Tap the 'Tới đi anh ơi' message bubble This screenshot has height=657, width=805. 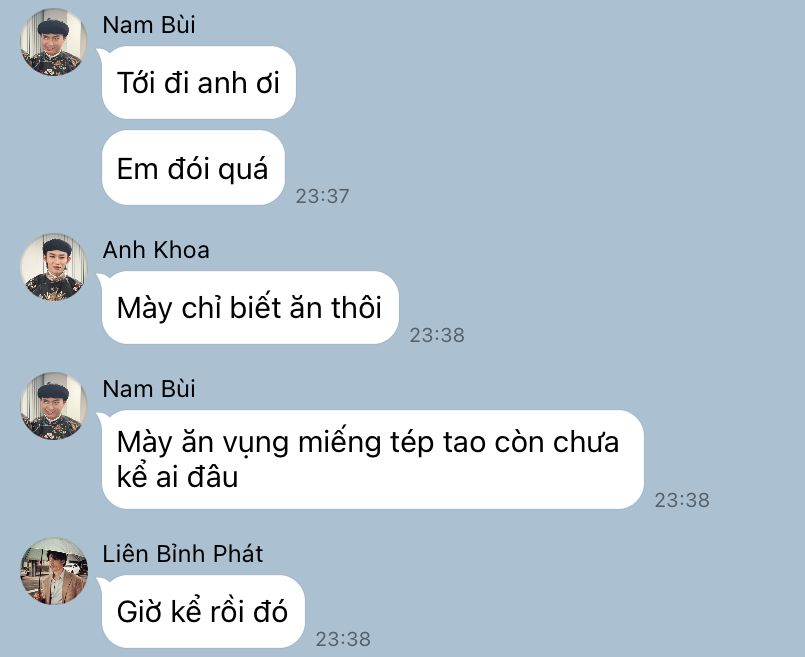coord(199,83)
